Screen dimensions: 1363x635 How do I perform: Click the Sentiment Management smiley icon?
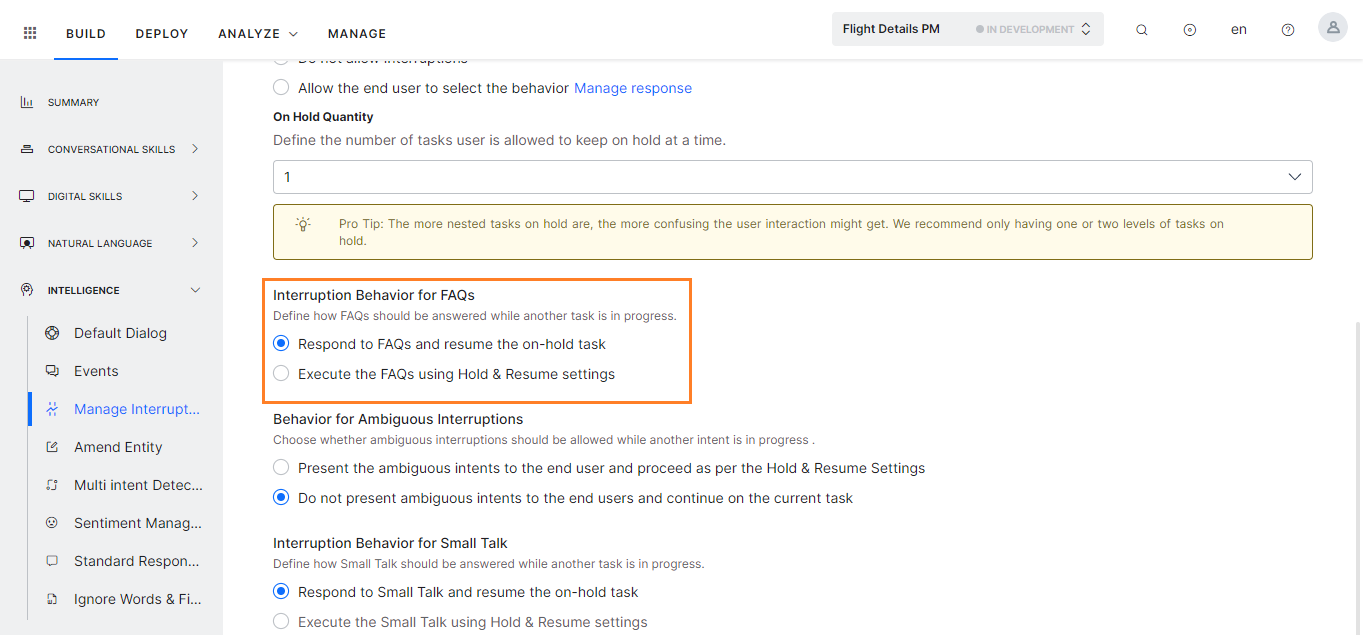[52, 523]
